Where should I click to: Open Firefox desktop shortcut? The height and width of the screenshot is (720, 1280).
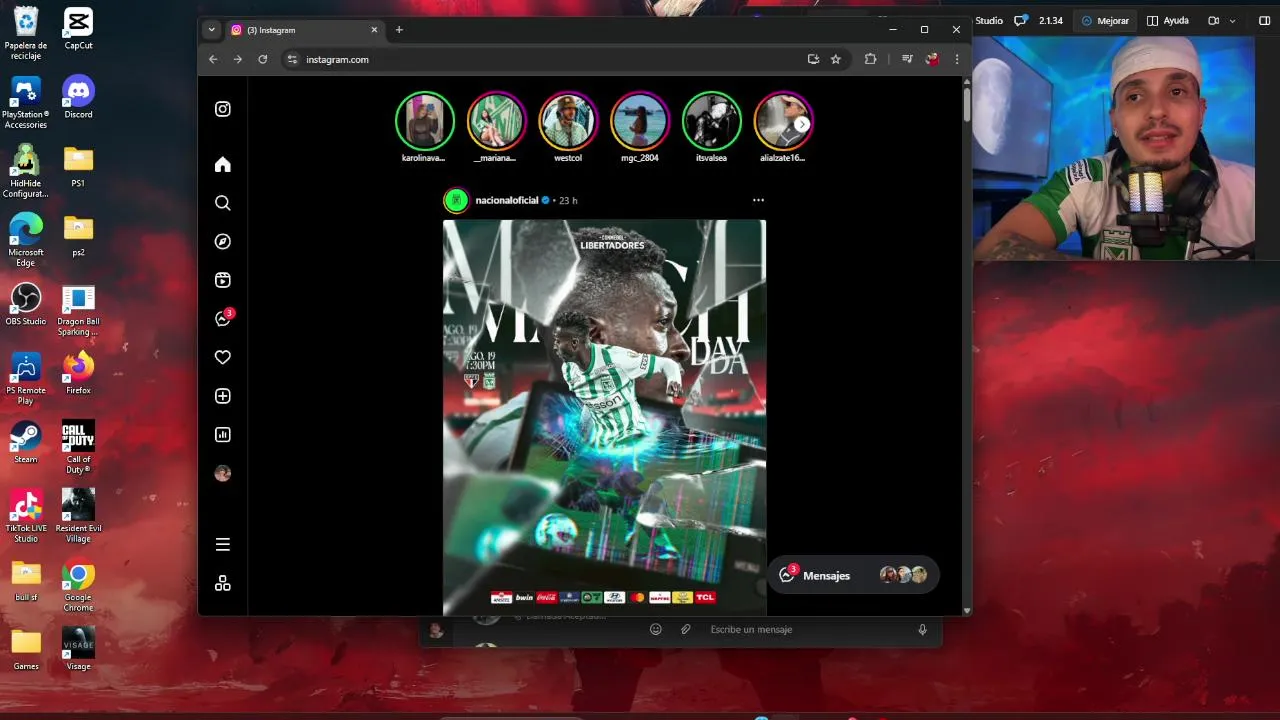point(78,373)
